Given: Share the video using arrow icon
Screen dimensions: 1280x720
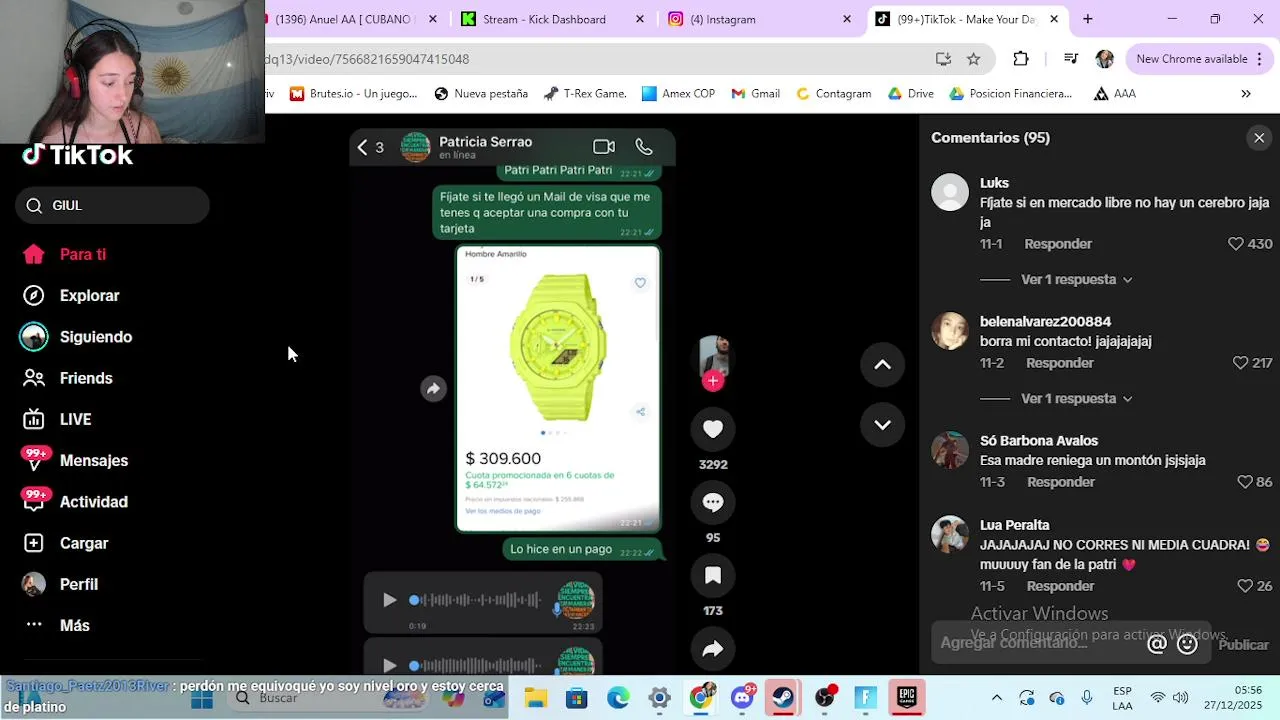Looking at the screenshot, I should [x=713, y=649].
